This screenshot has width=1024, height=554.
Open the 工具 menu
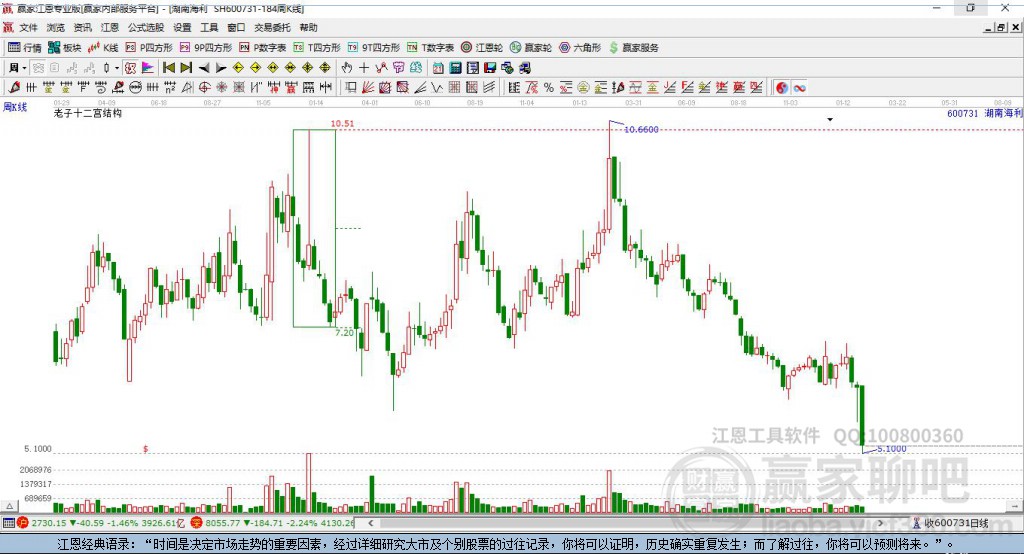(209, 27)
